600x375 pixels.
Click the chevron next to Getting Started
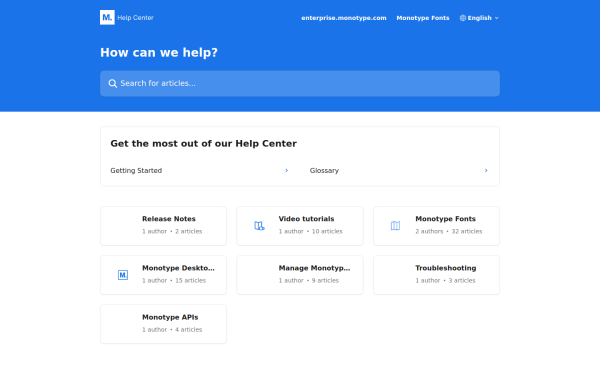coord(287,170)
